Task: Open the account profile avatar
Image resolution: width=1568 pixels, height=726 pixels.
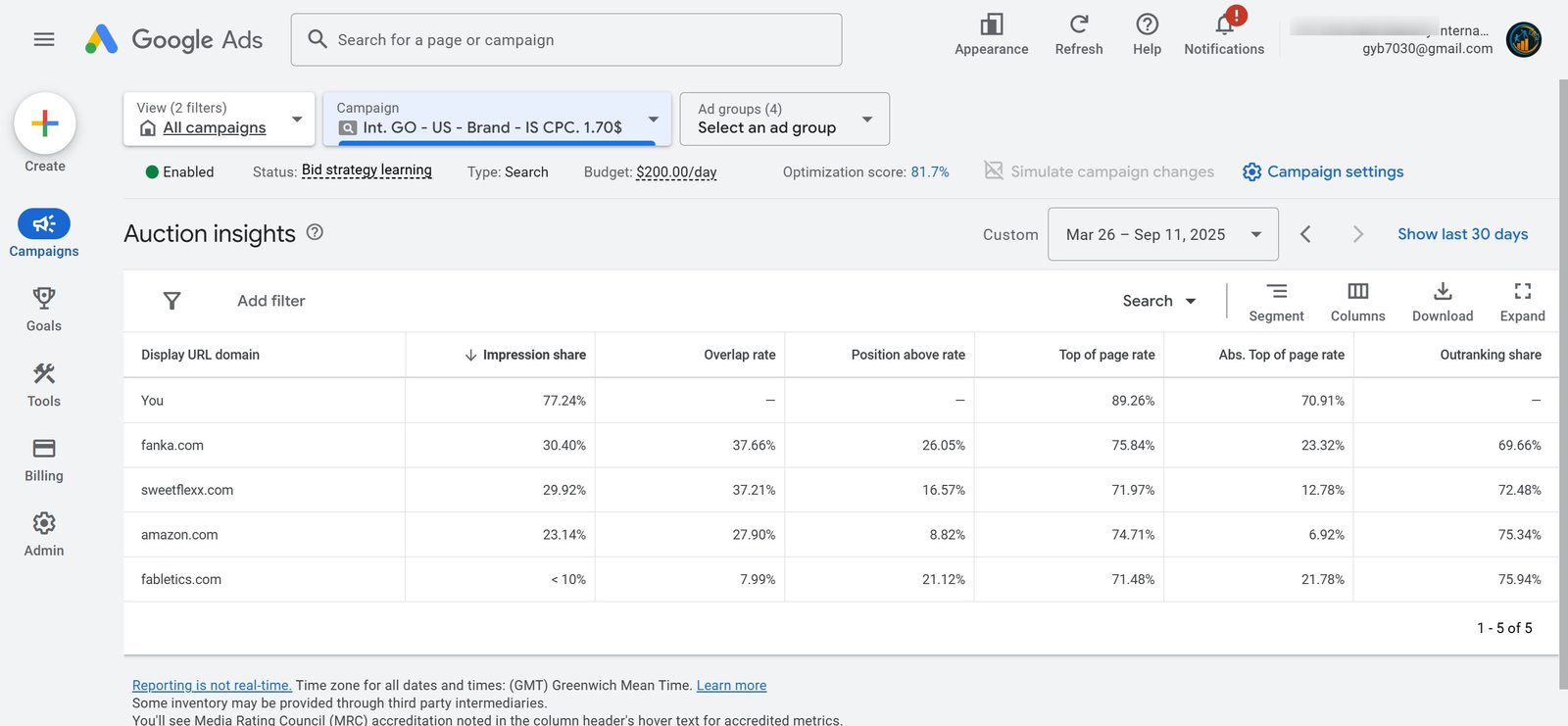Action: (x=1523, y=40)
